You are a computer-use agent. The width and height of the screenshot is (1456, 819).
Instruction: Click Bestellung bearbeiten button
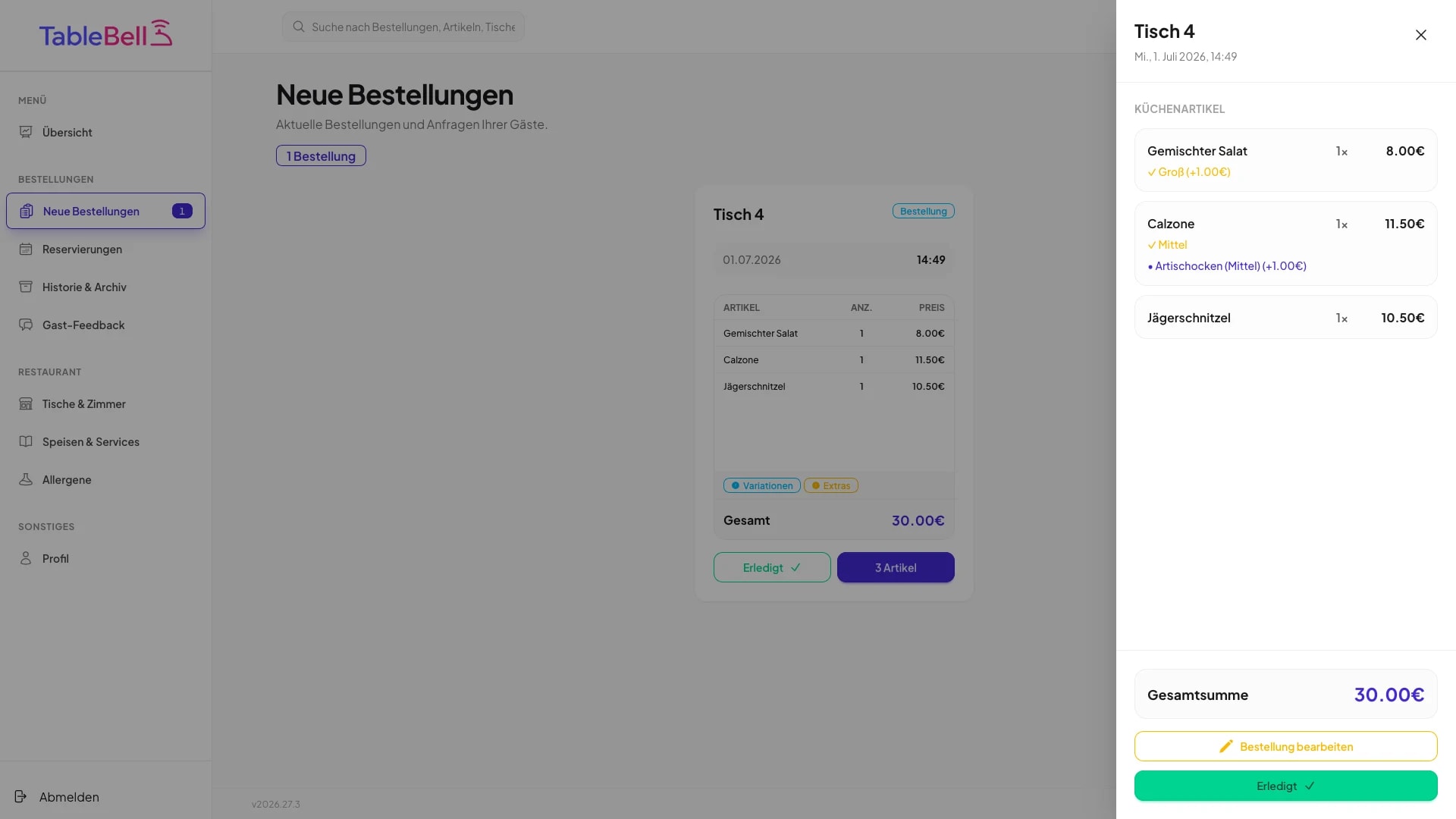[1285, 746]
